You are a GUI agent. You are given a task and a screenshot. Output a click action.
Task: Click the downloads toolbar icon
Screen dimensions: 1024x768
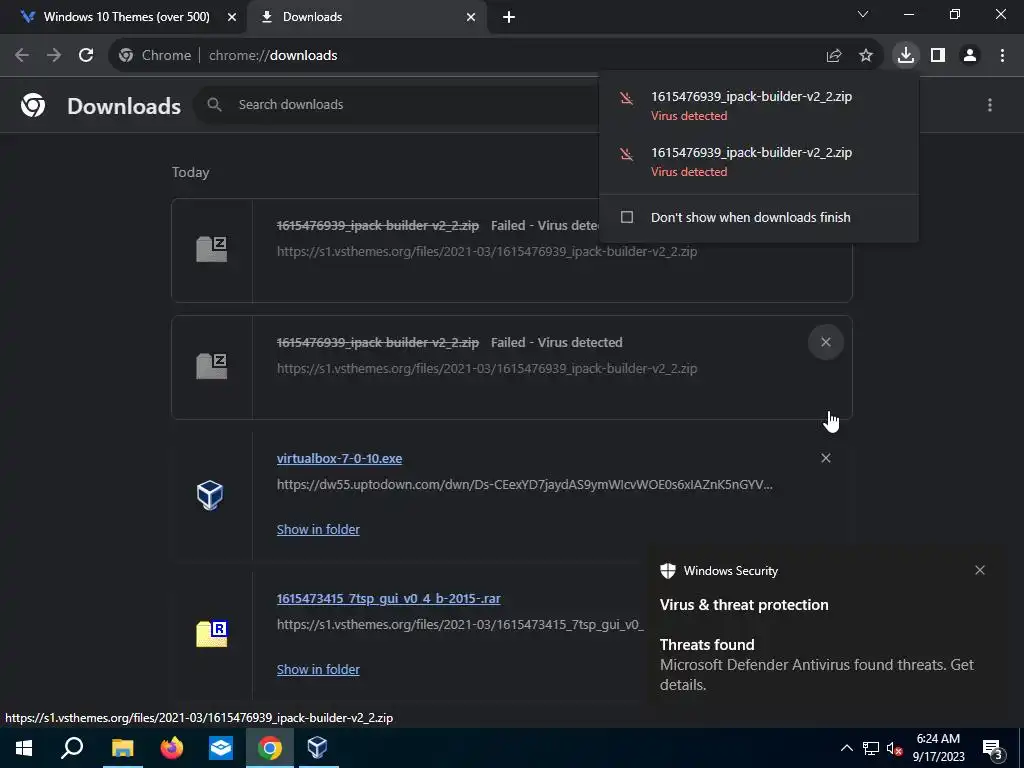906,55
